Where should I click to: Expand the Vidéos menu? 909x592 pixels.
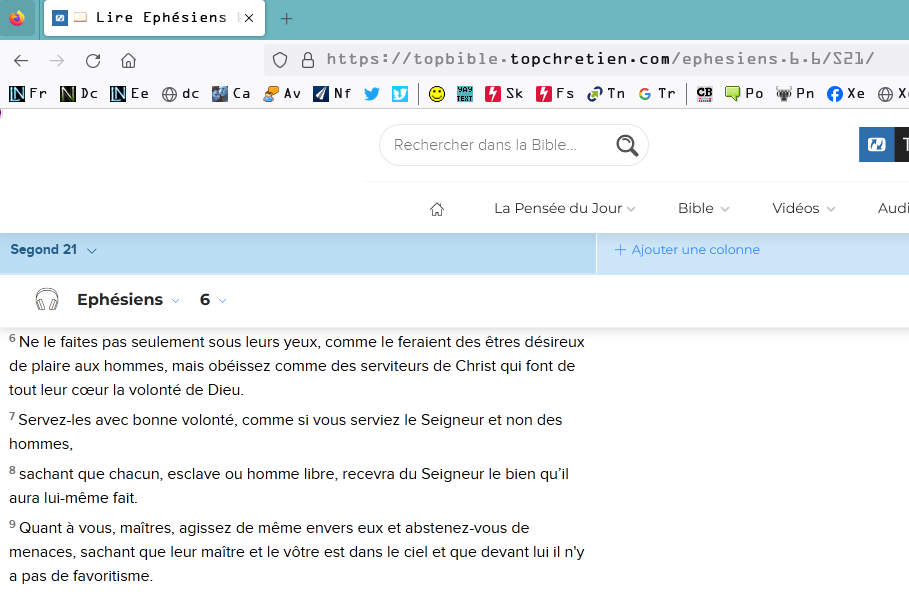point(803,208)
